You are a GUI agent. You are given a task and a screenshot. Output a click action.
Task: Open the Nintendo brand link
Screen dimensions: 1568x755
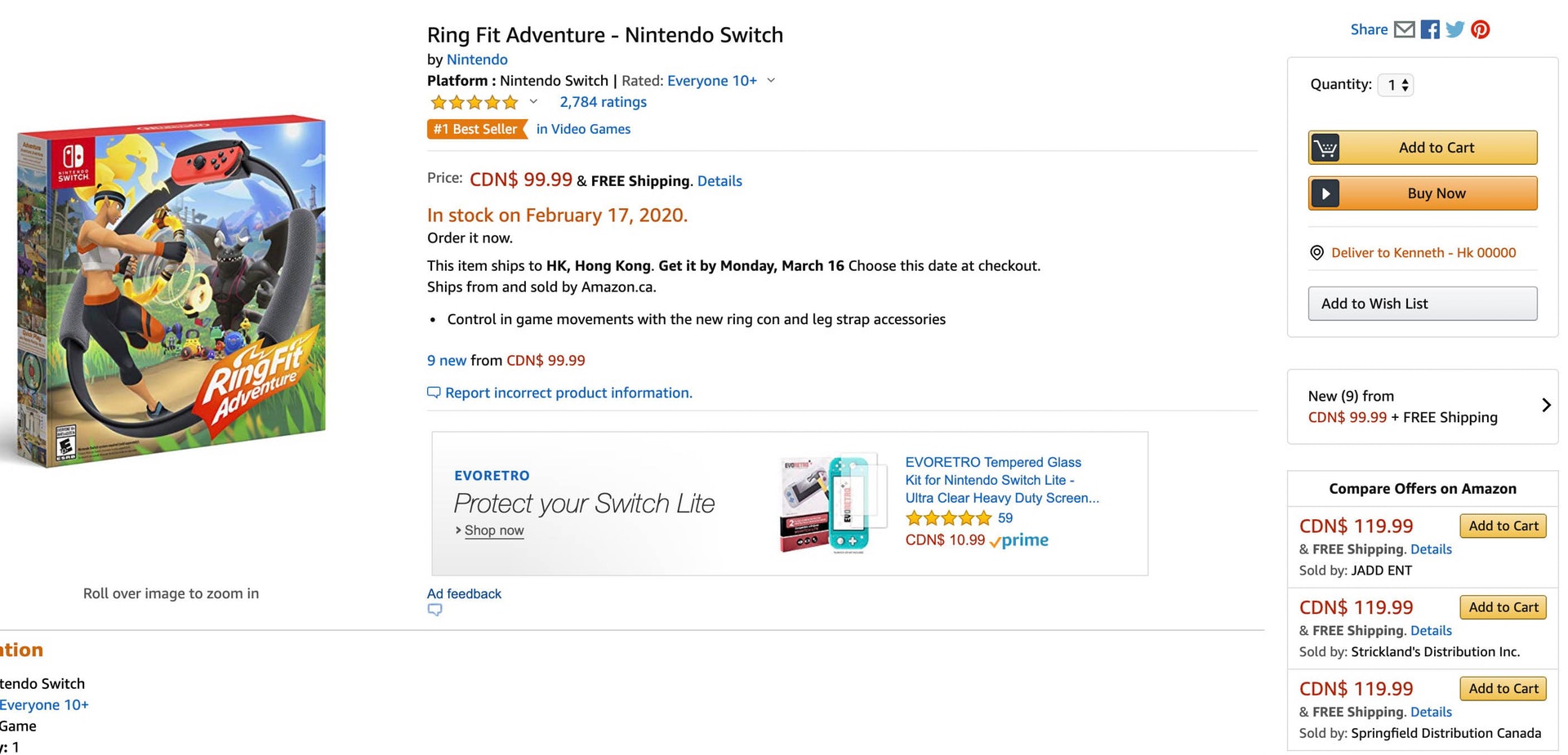tap(477, 59)
